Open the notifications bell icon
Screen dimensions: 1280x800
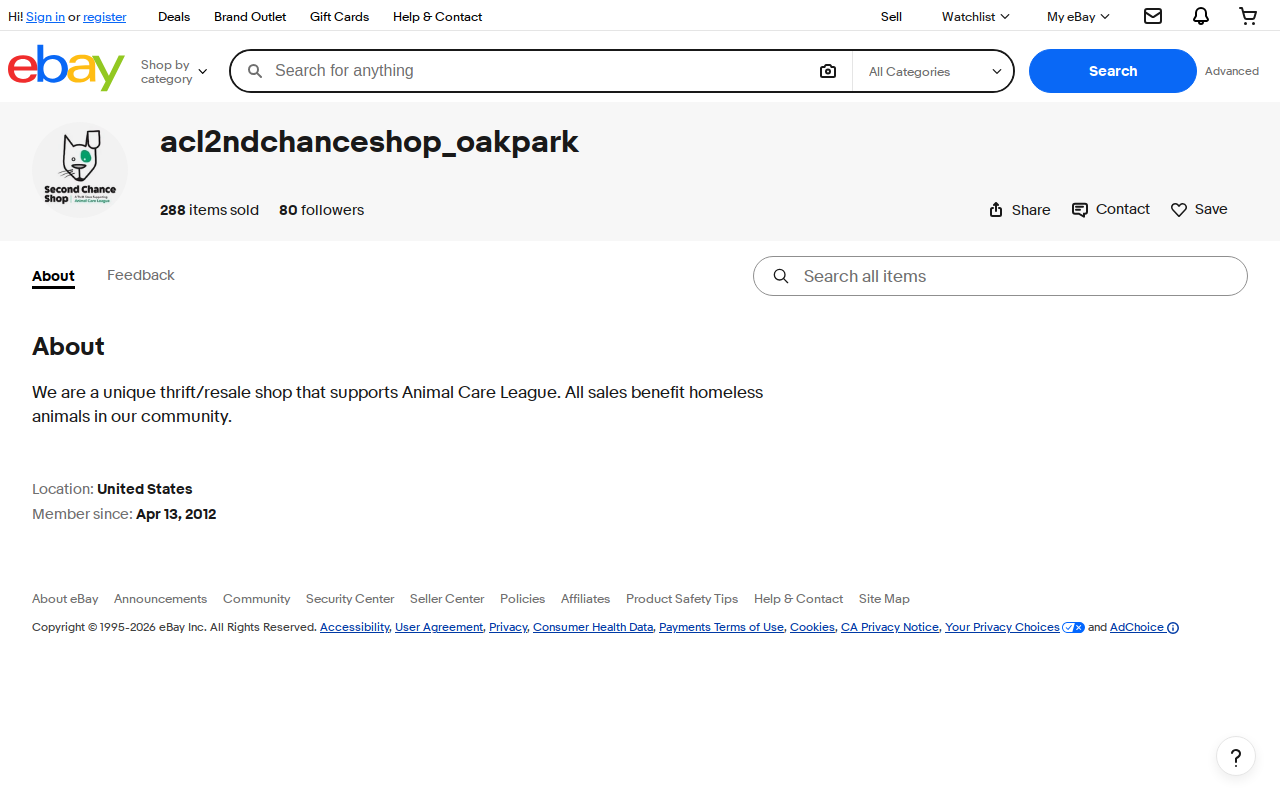click(x=1201, y=16)
